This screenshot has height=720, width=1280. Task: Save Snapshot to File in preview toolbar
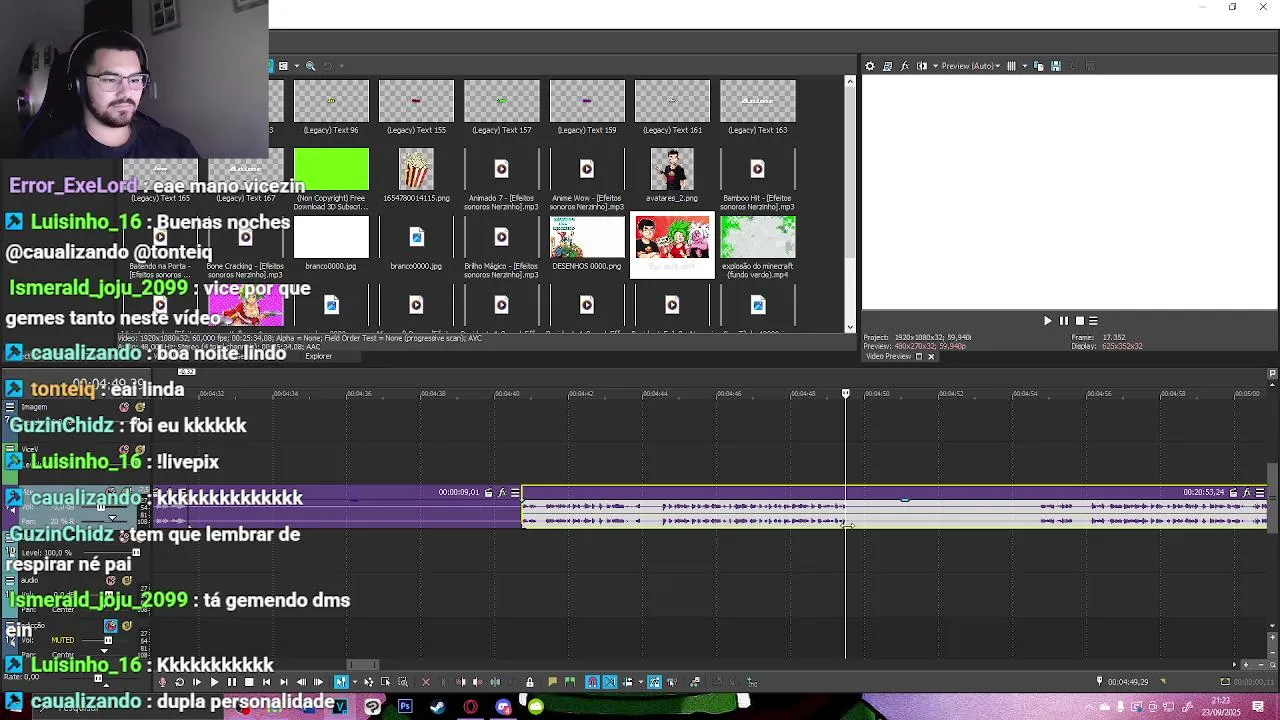(1056, 66)
